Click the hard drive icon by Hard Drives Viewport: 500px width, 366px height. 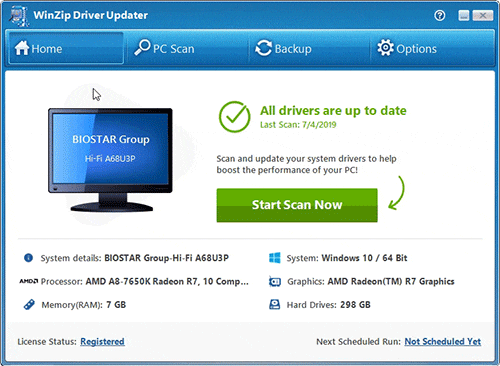274,304
